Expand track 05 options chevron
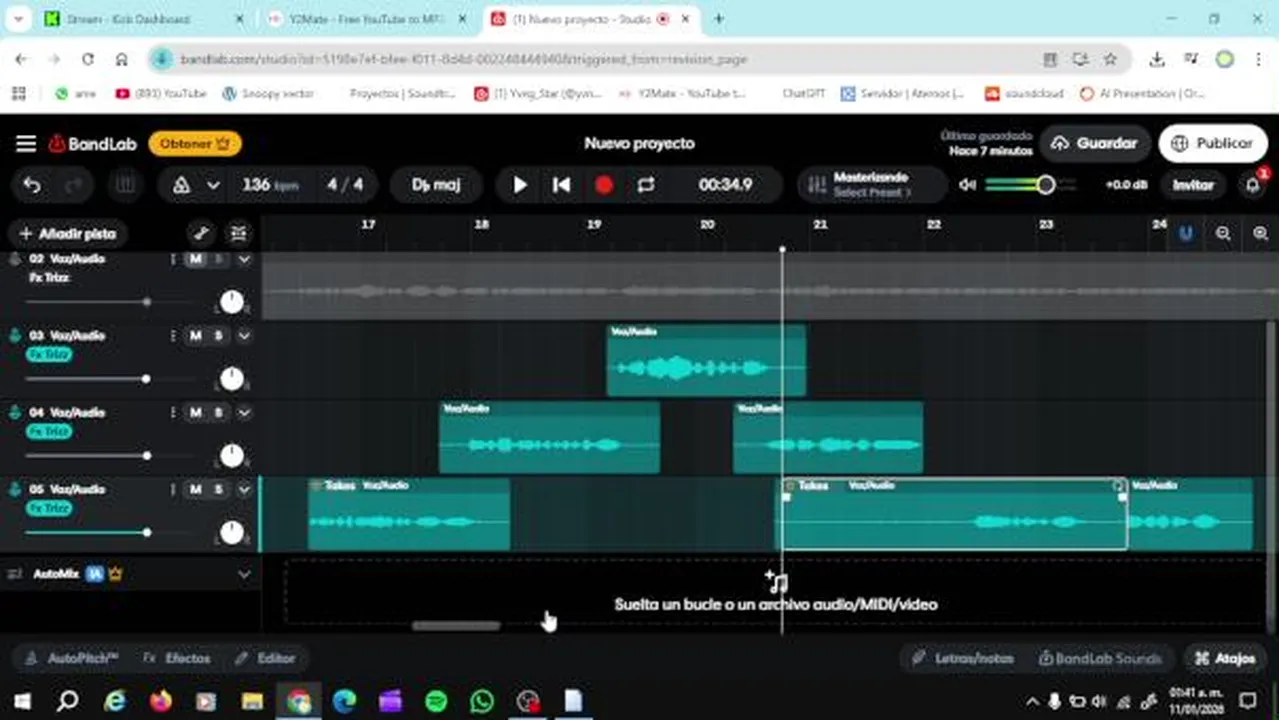Image resolution: width=1279 pixels, height=720 pixels. click(244, 490)
